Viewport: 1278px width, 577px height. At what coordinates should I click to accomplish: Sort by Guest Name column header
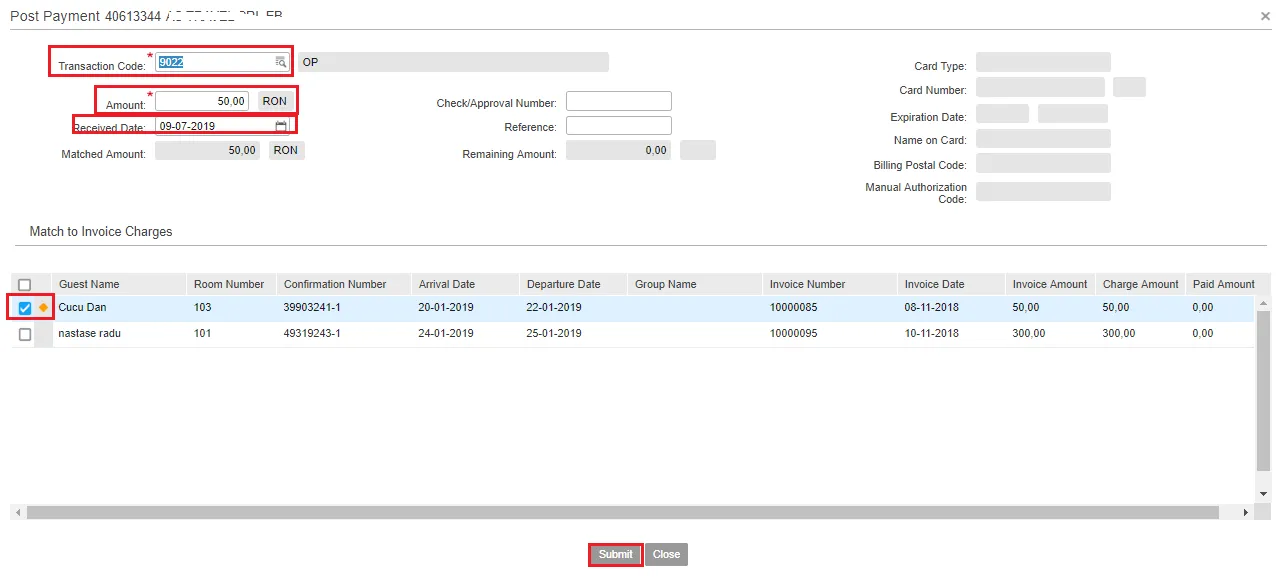(119, 284)
